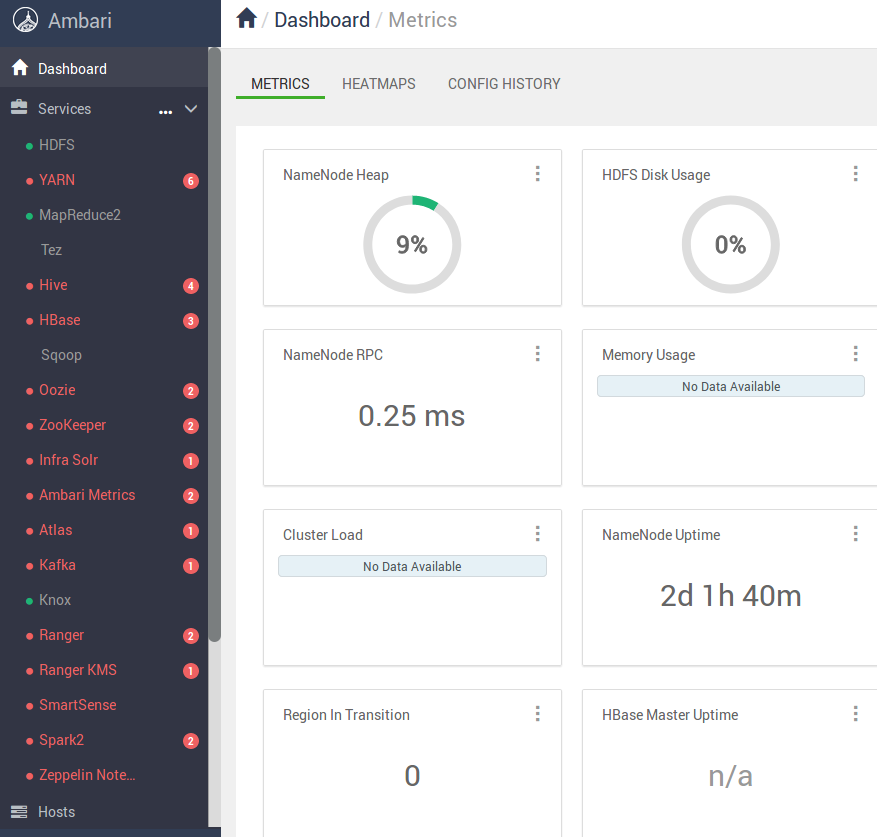Click the Dashboard breadcrumb link
877x837 pixels.
[x=321, y=20]
